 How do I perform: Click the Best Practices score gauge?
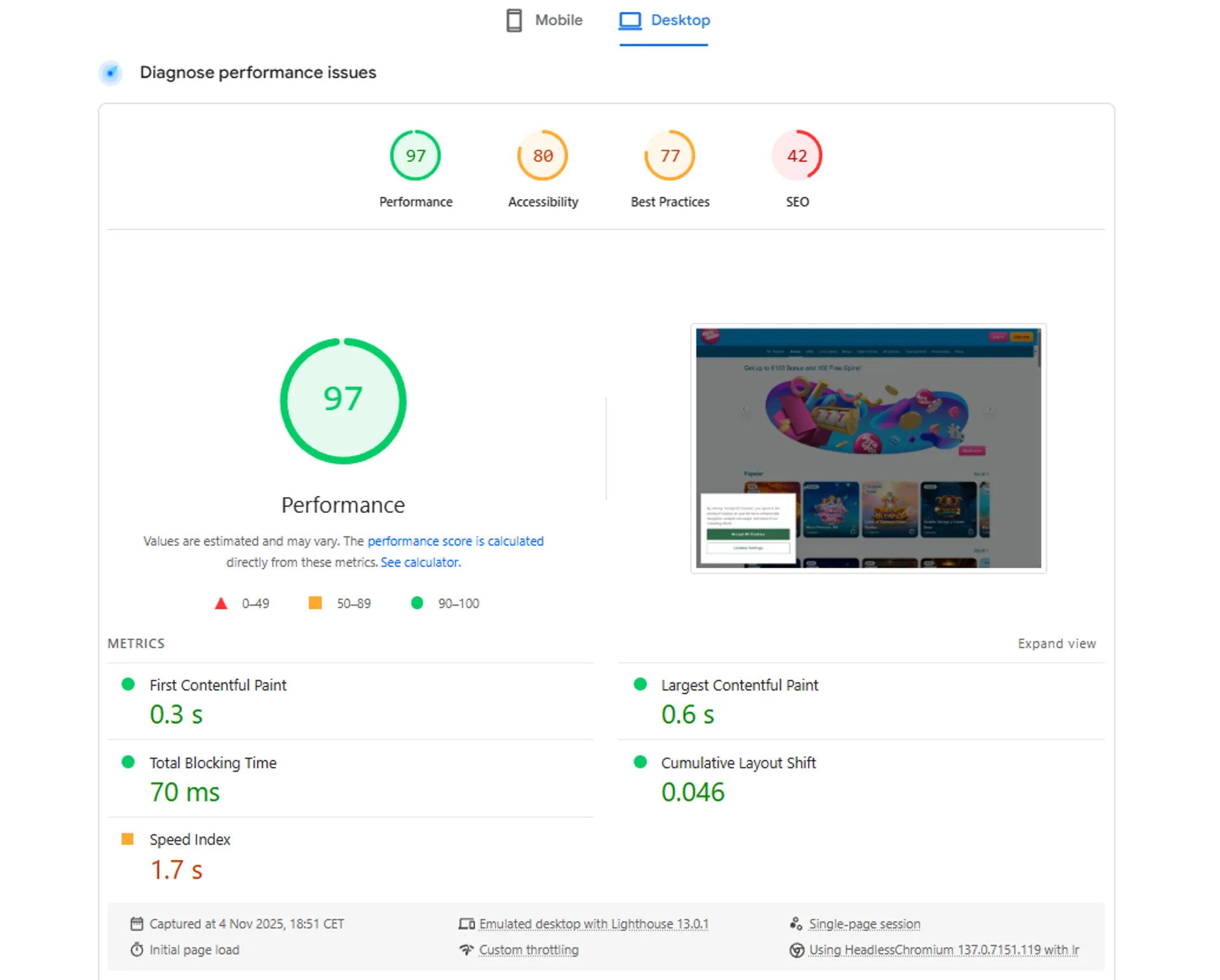pyautogui.click(x=669, y=155)
